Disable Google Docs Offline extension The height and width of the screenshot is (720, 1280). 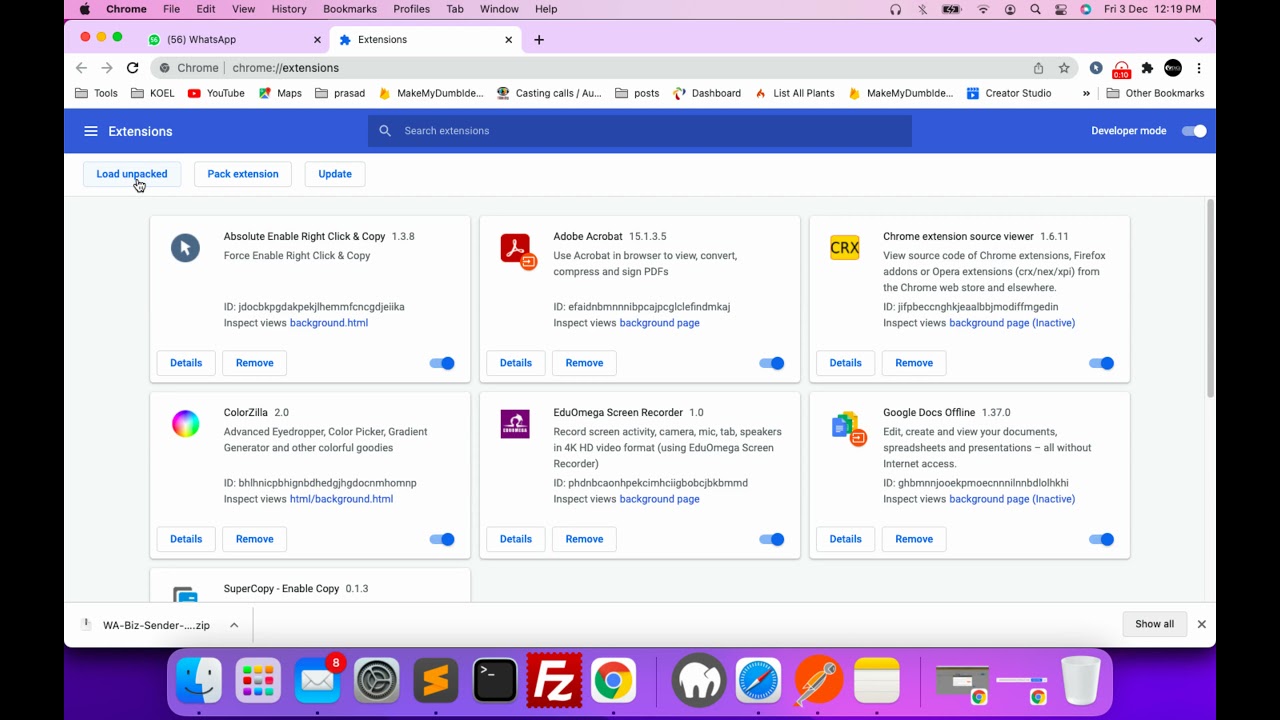pyautogui.click(x=1101, y=539)
